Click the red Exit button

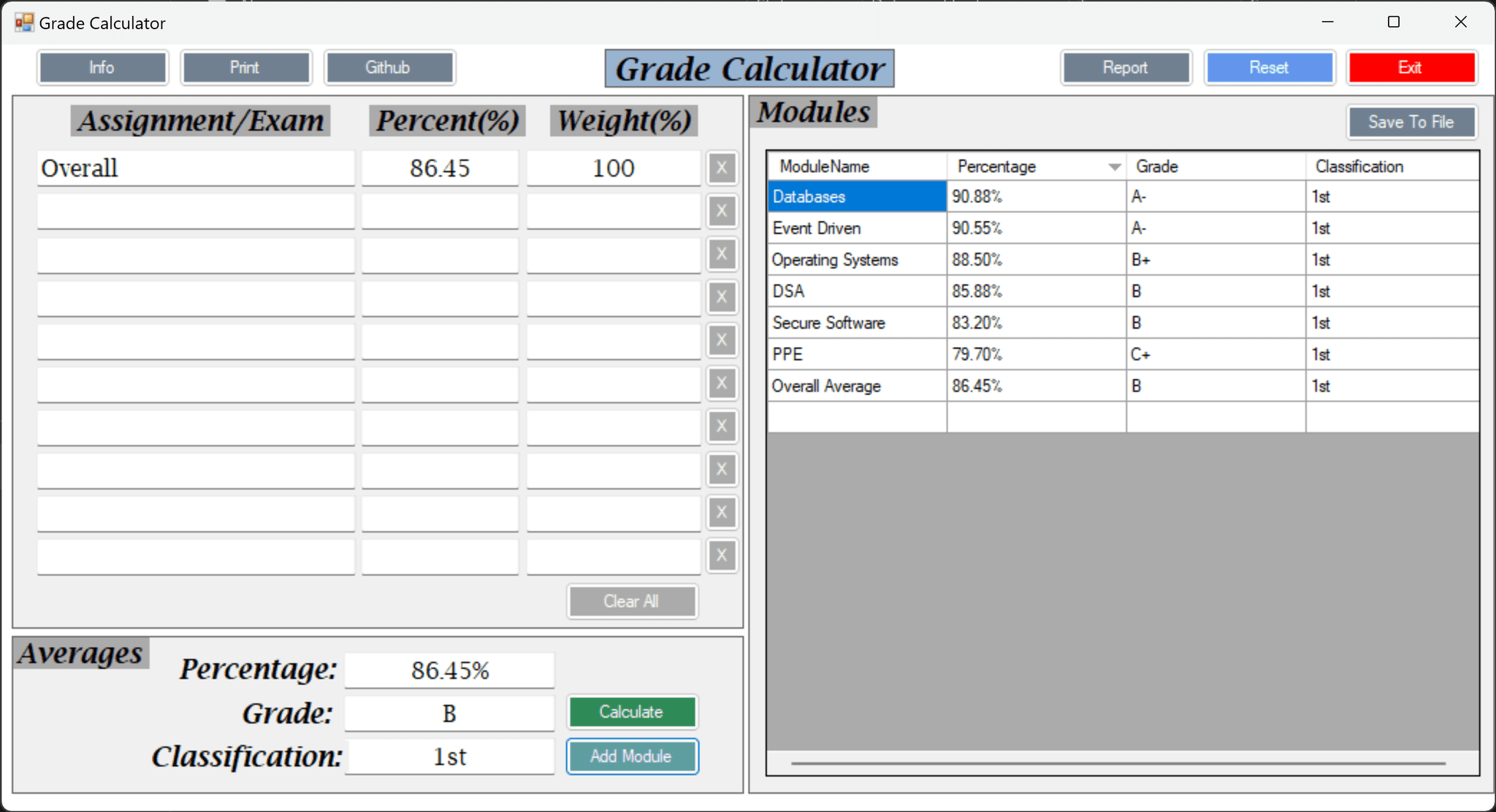1411,68
